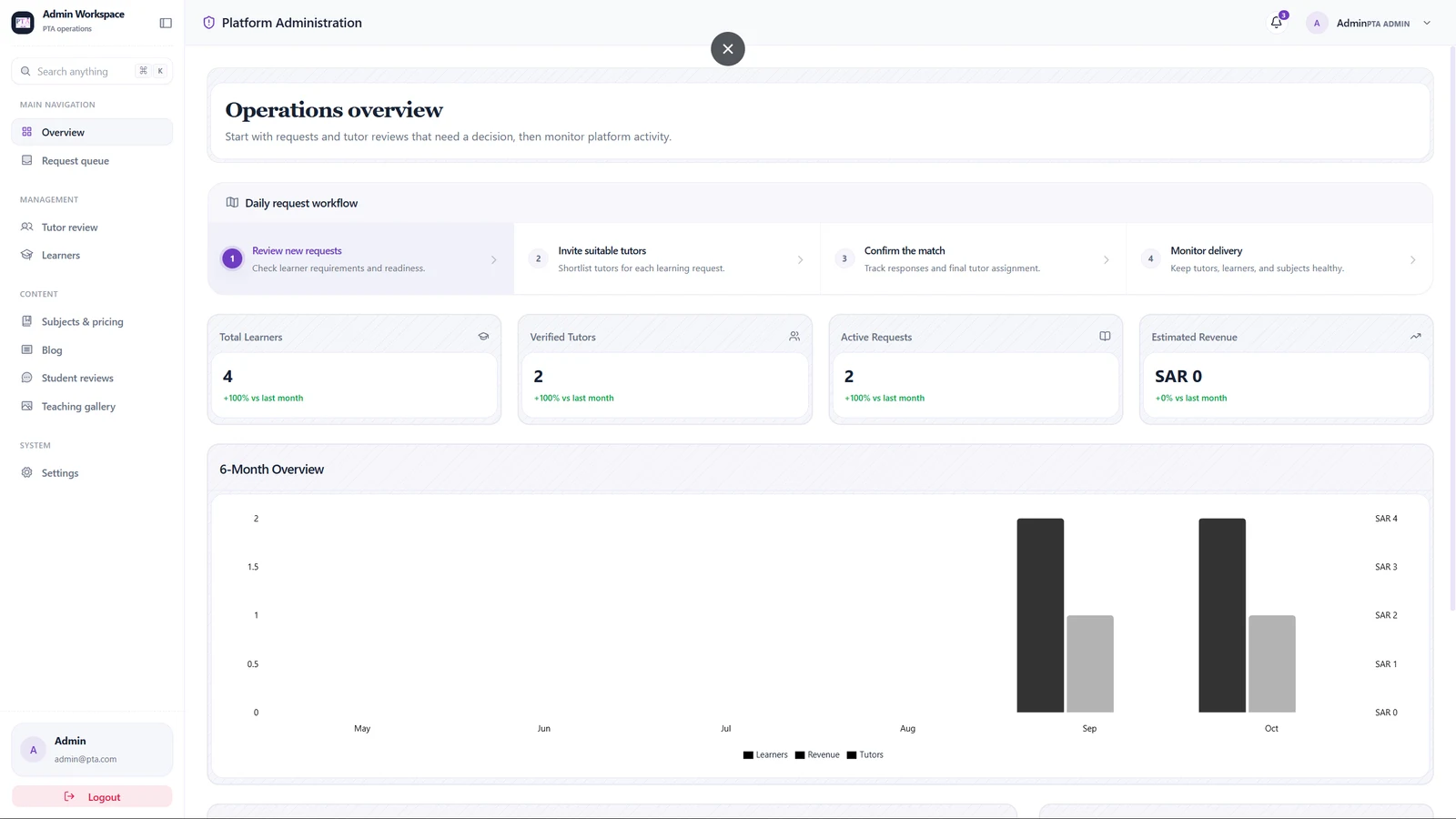
Task: Click the map icon next to Daily request workflow
Action: [x=232, y=203]
